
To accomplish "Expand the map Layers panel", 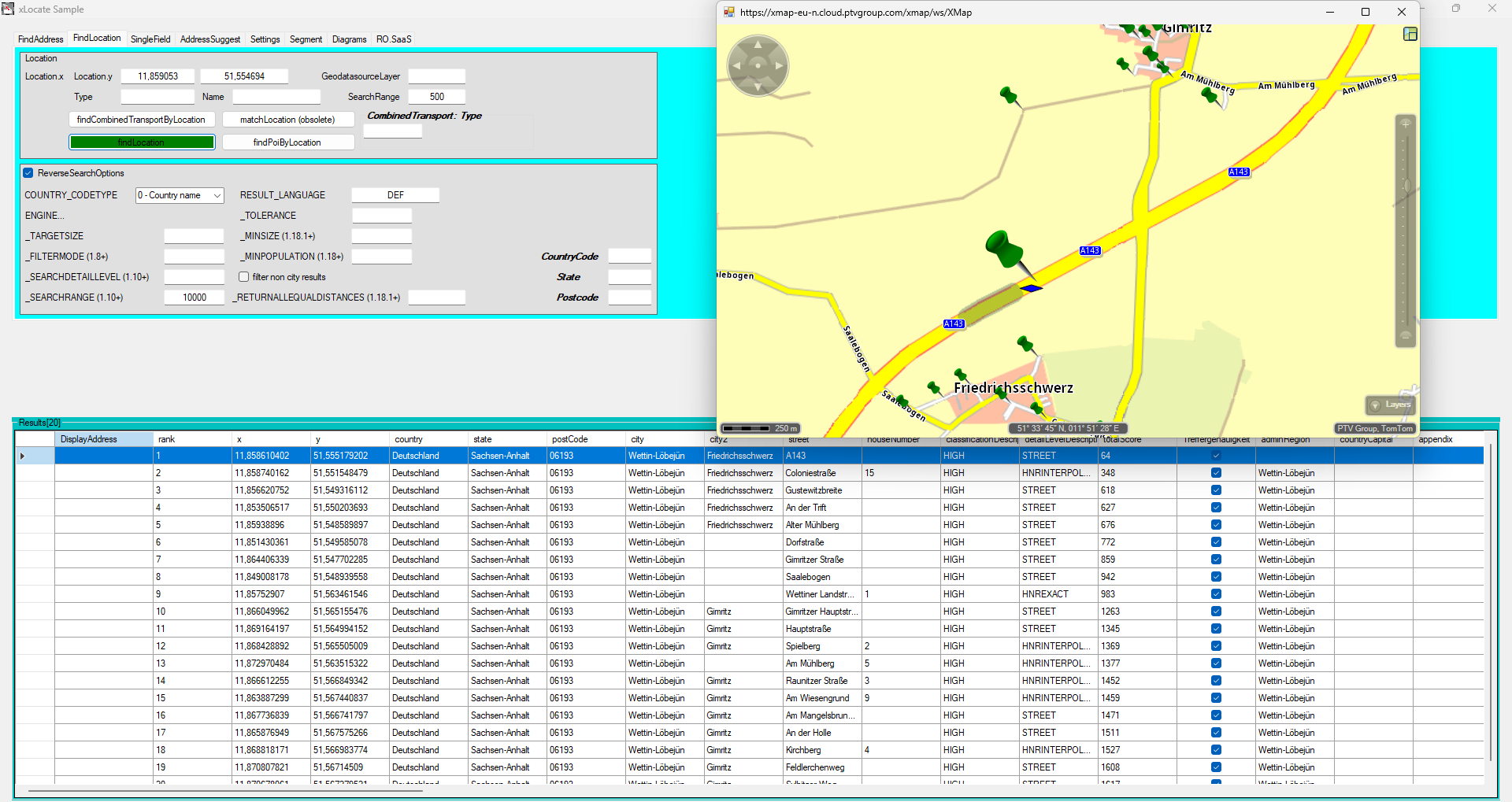I will (x=1391, y=405).
